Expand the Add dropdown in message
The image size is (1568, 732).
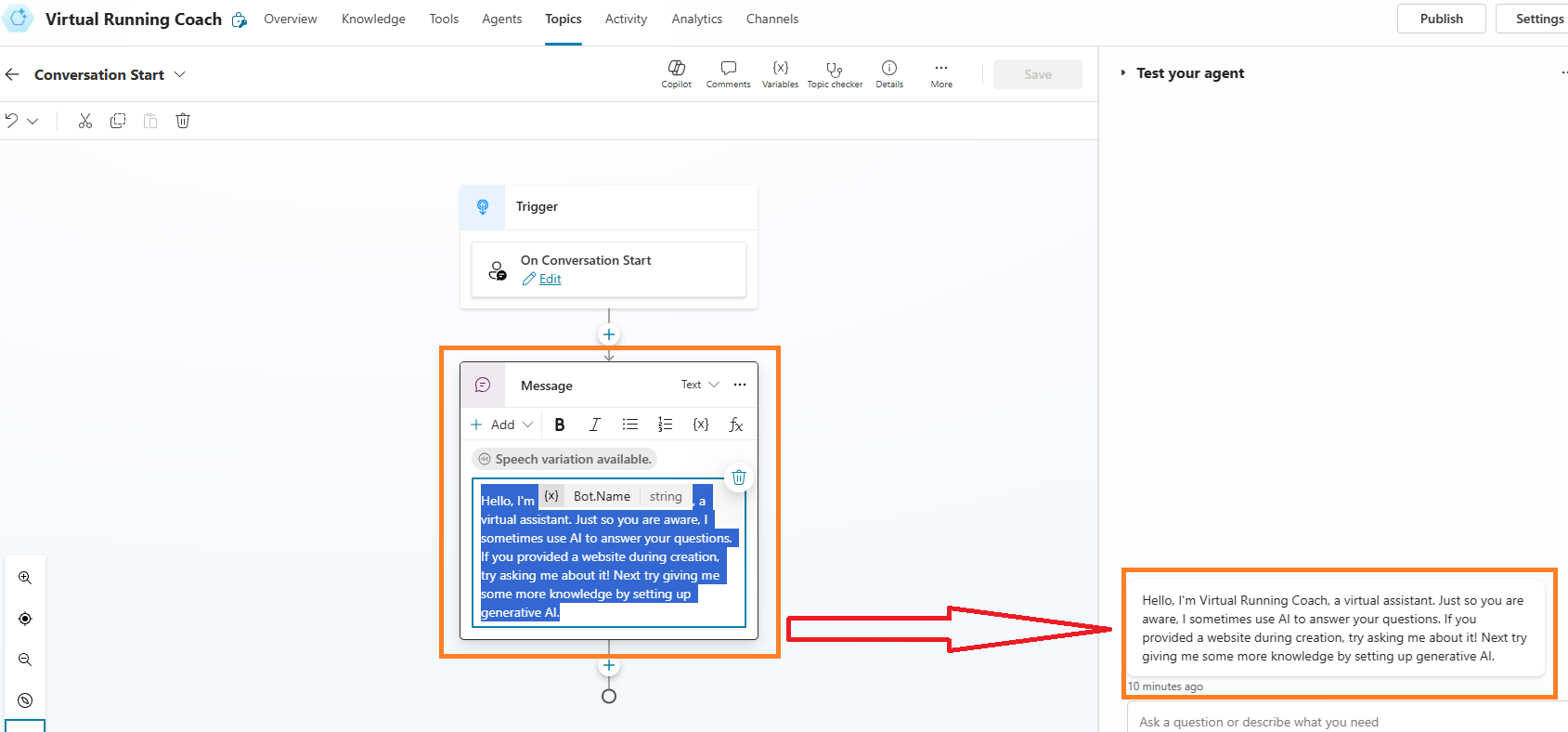[x=502, y=425]
